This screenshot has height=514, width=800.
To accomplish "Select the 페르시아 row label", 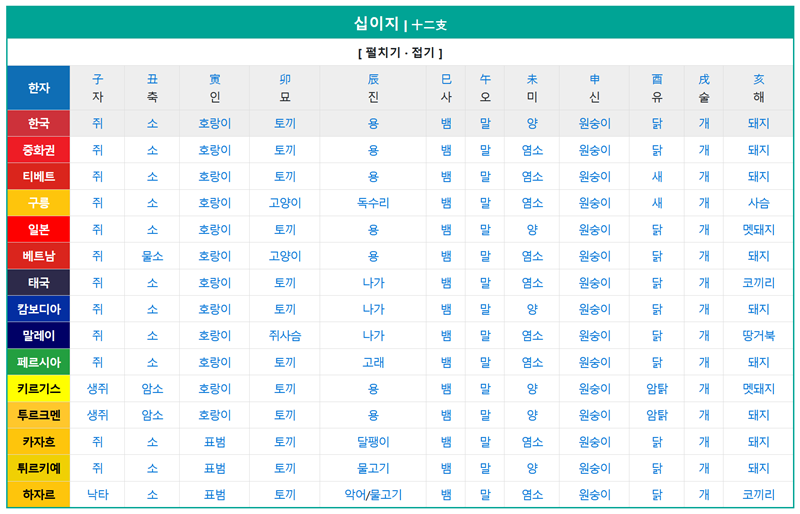I will tap(39, 362).
